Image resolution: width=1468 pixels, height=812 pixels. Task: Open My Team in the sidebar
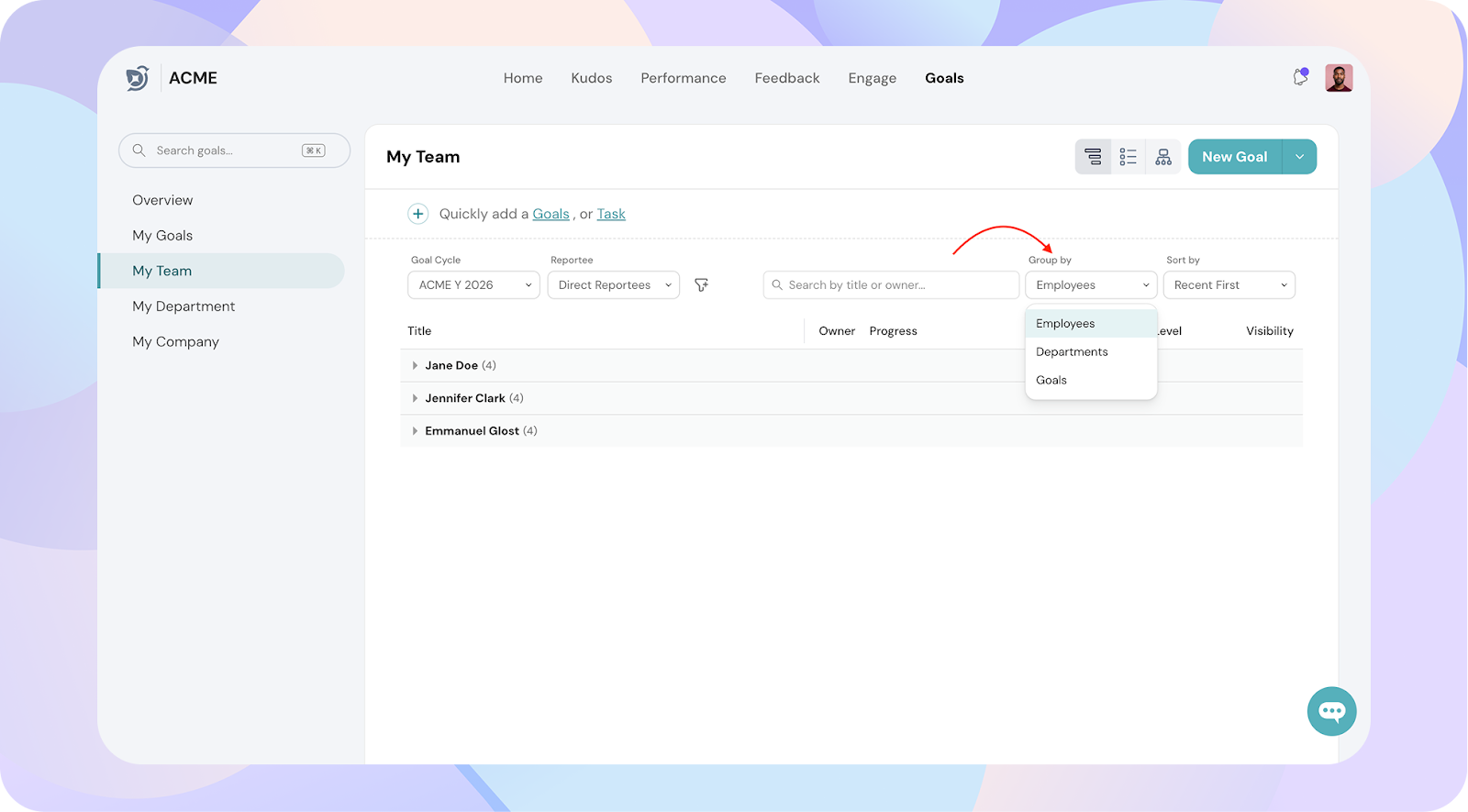pos(221,271)
